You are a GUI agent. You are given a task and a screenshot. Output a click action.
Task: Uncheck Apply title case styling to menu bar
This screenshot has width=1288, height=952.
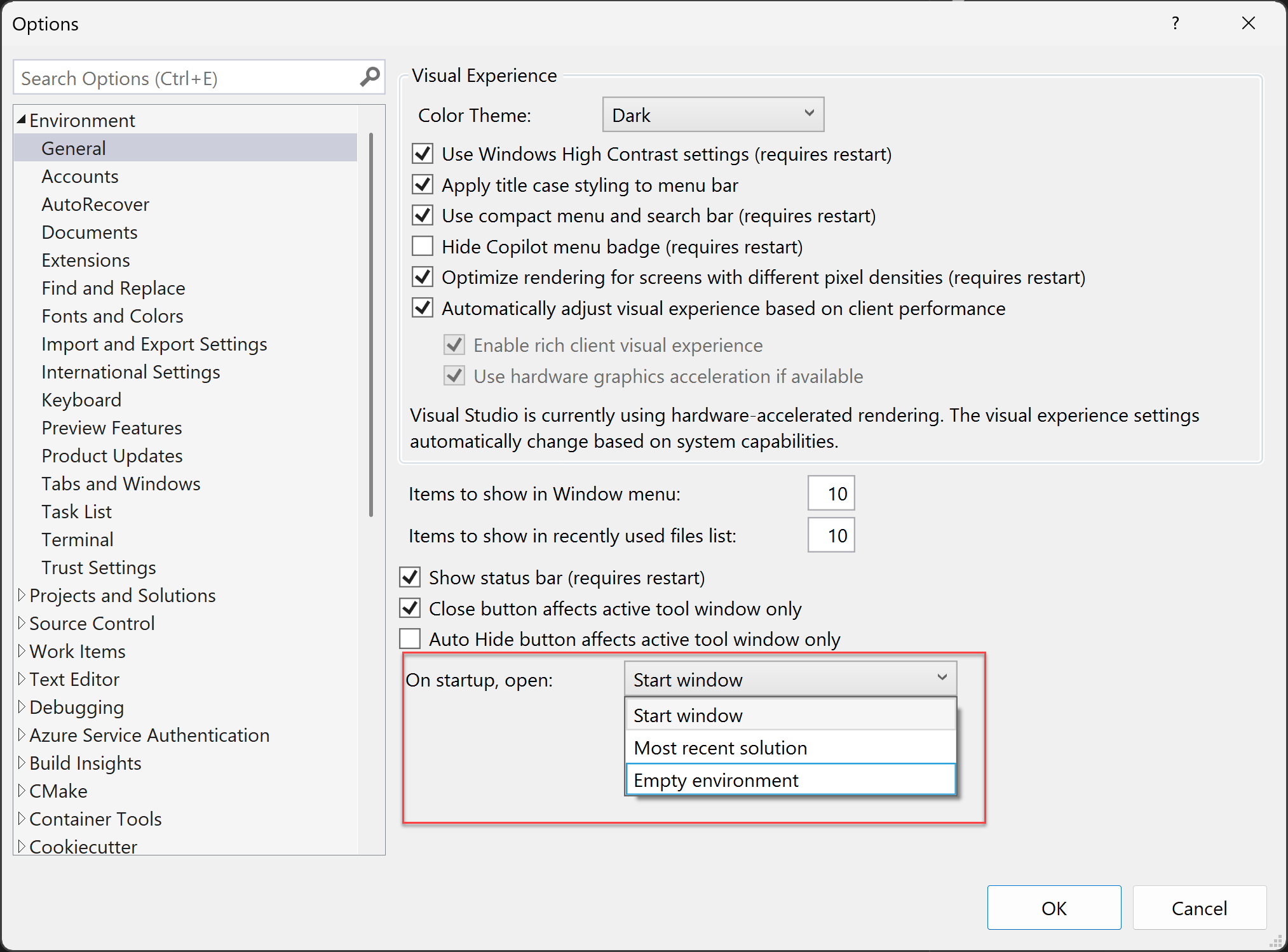[x=422, y=184]
